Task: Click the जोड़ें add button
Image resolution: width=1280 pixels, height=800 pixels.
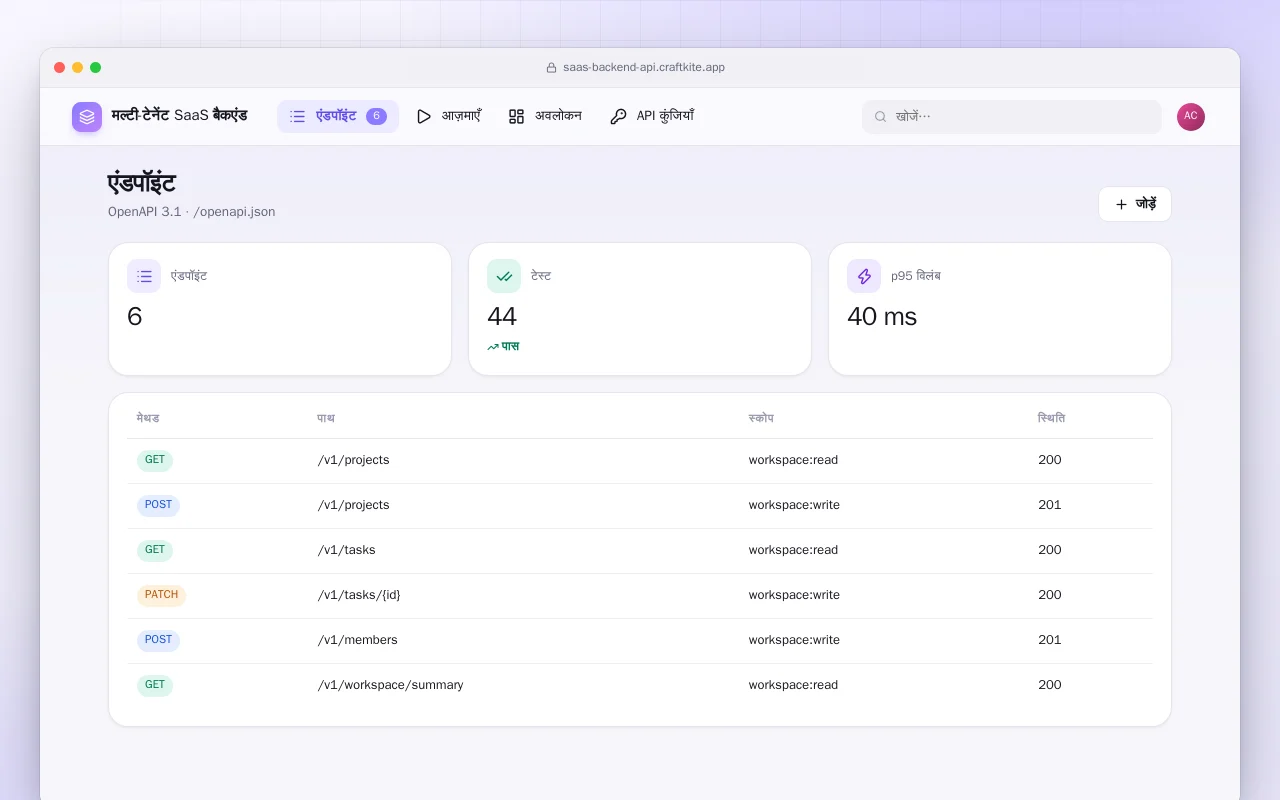Action: coord(1135,204)
